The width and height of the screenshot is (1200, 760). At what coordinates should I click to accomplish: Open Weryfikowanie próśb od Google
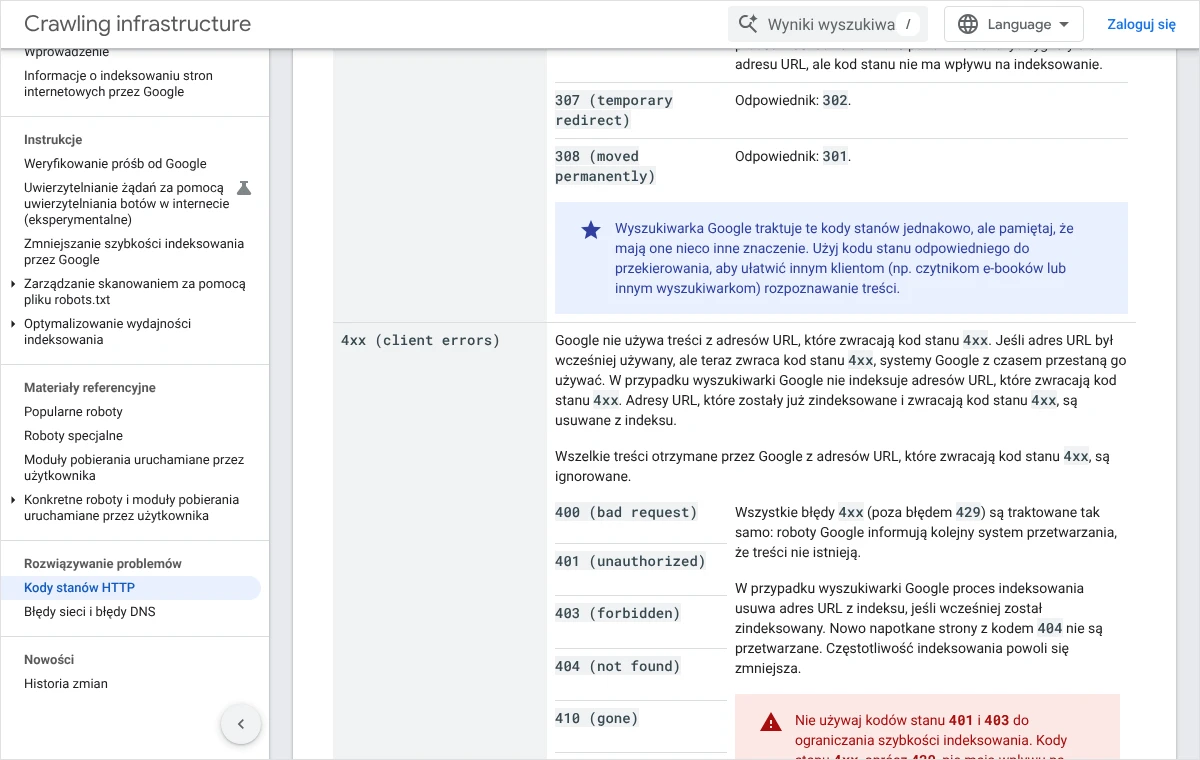coord(115,164)
